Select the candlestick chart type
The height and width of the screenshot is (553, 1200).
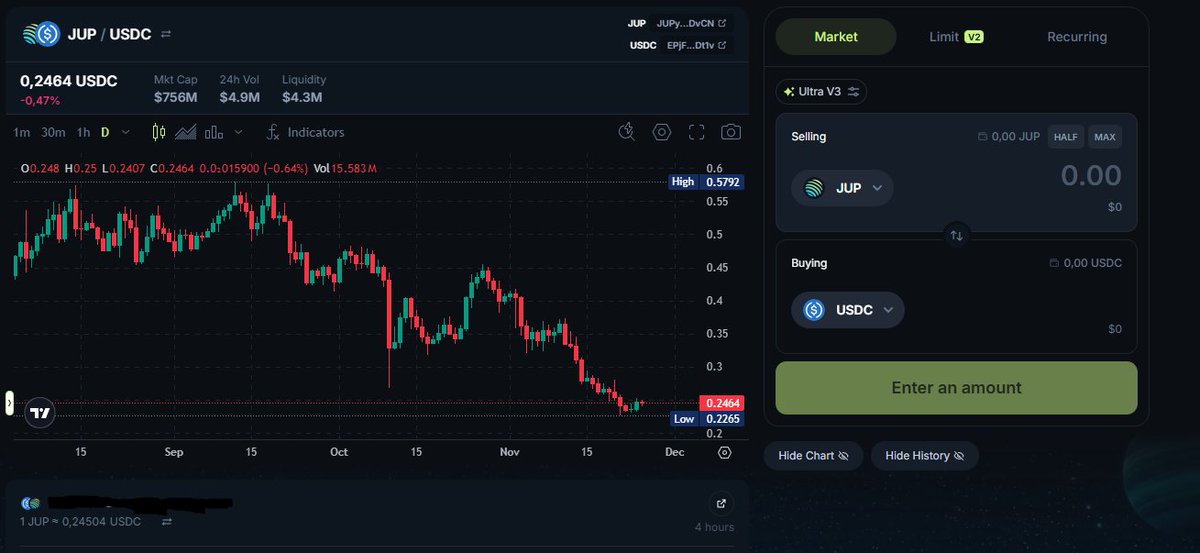point(158,132)
